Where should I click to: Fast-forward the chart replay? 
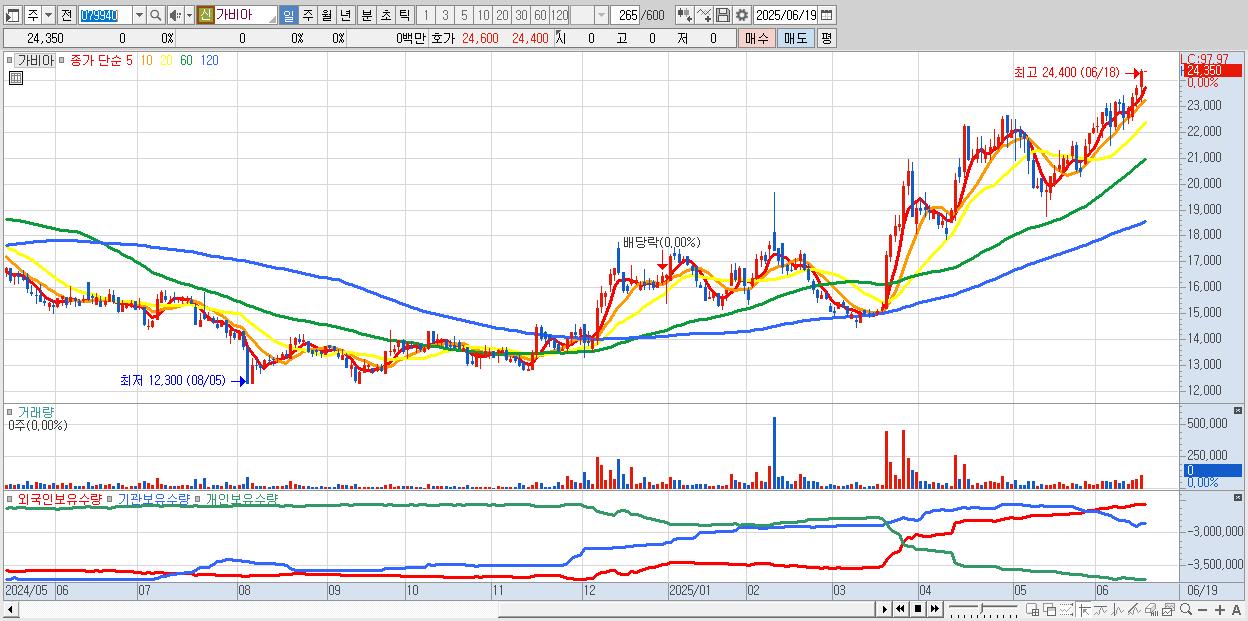934,609
